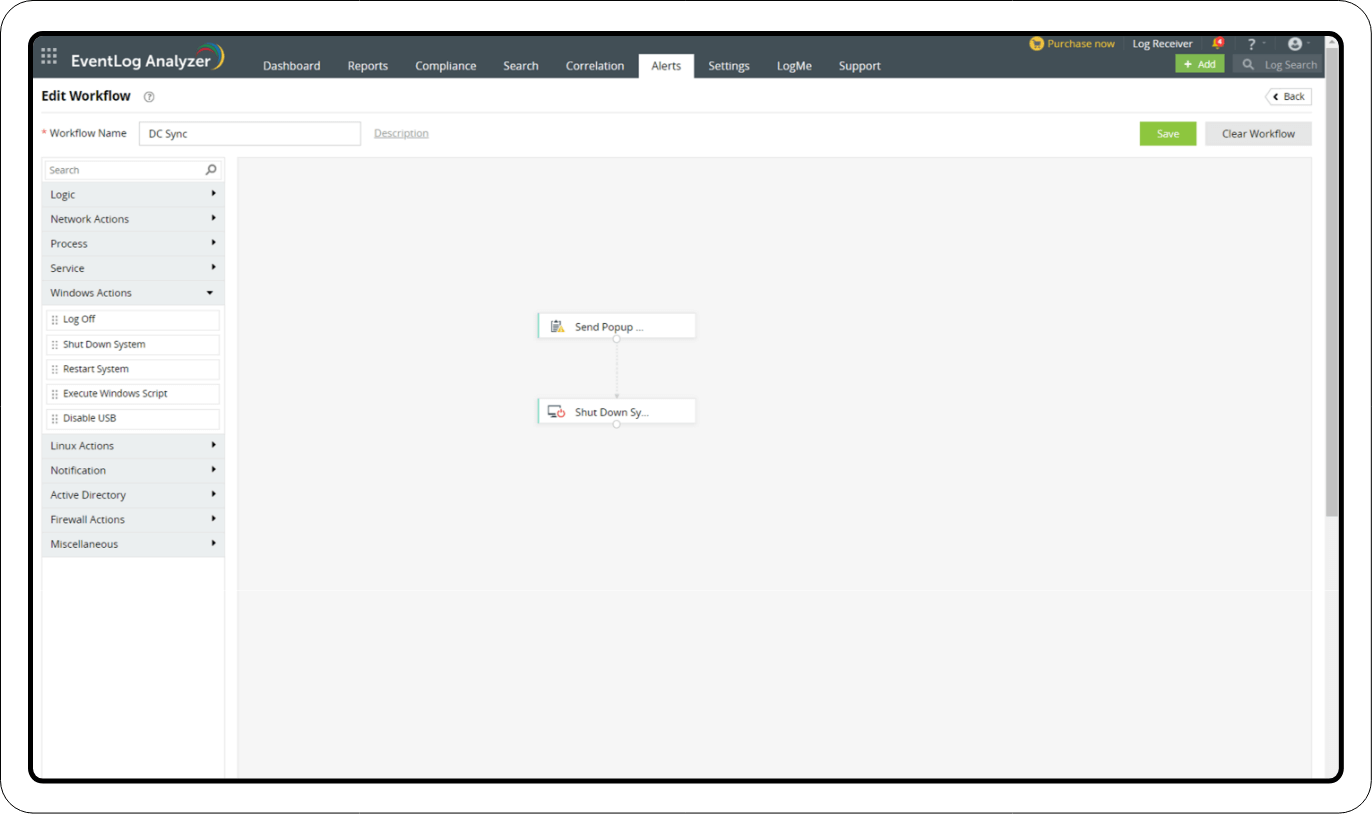Open the apps grid icon beside the logo
Image resolution: width=1372 pixels, height=814 pixels.
coord(48,55)
